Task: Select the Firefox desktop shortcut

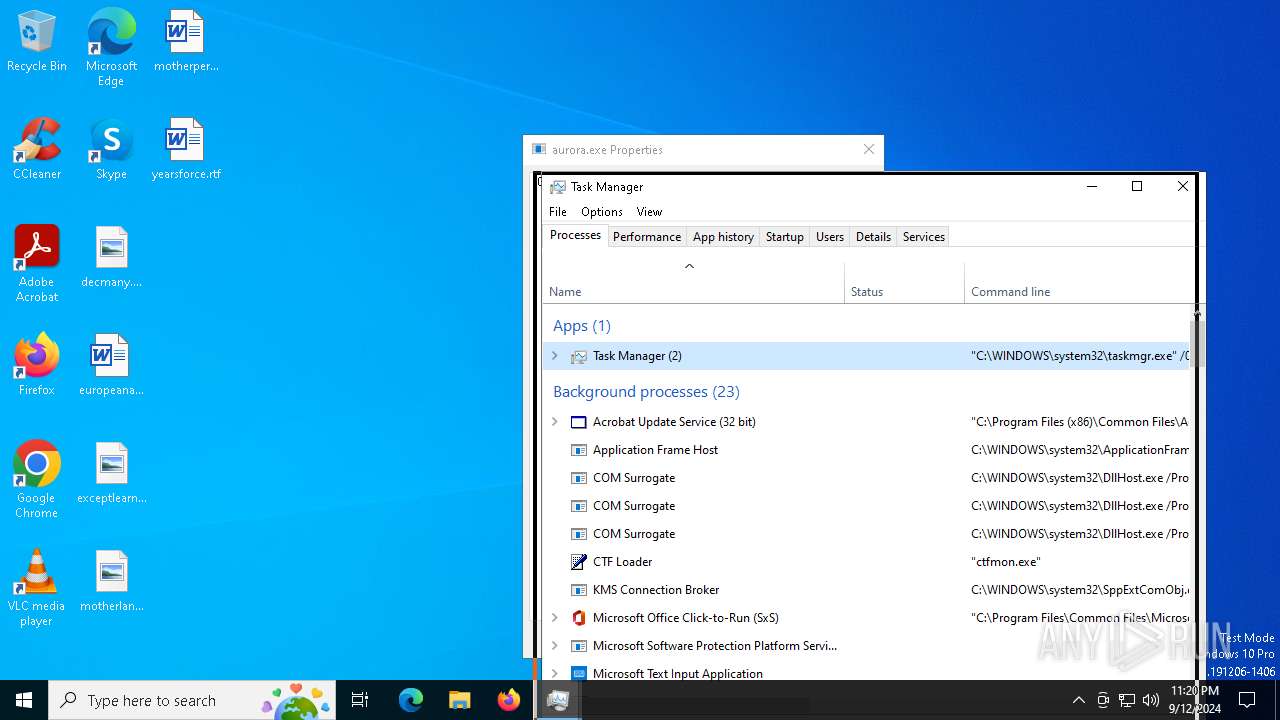Action: coord(37,366)
